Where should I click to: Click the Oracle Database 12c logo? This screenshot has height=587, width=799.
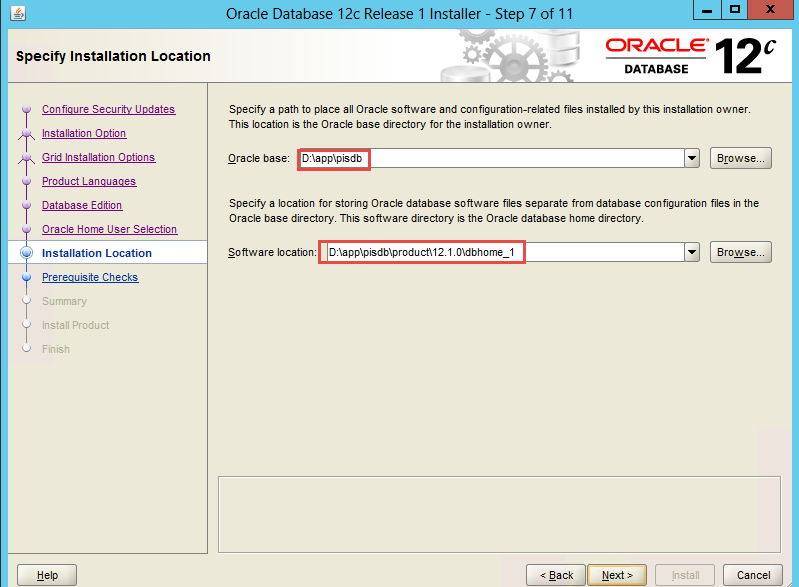(691, 56)
